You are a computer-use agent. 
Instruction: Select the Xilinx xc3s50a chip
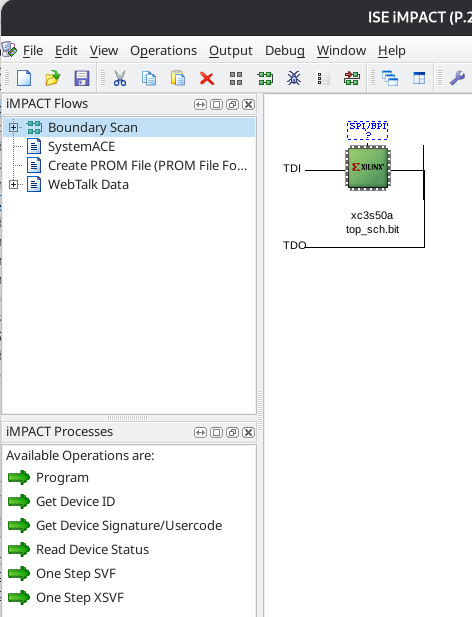tap(368, 168)
